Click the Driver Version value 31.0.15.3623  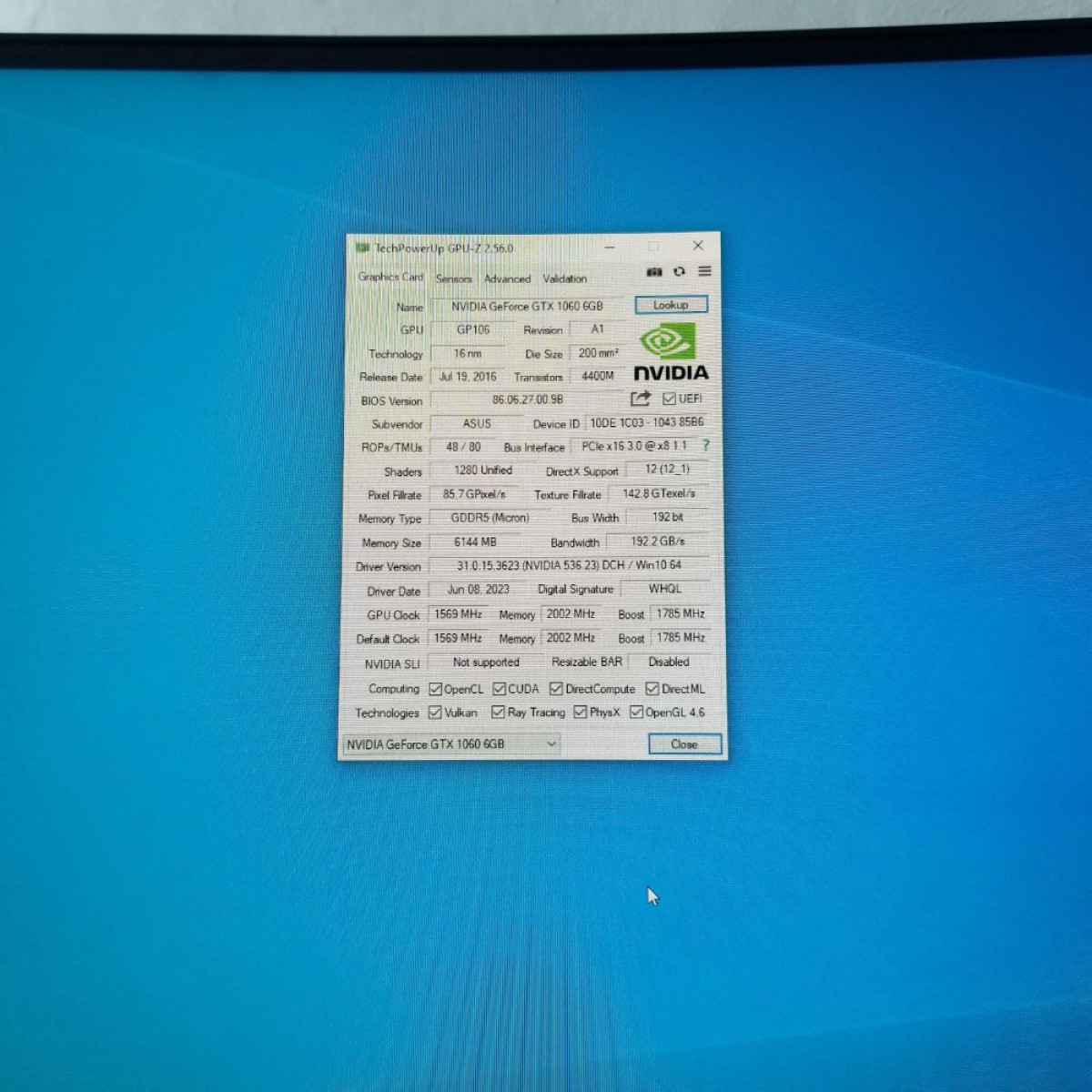(x=569, y=565)
